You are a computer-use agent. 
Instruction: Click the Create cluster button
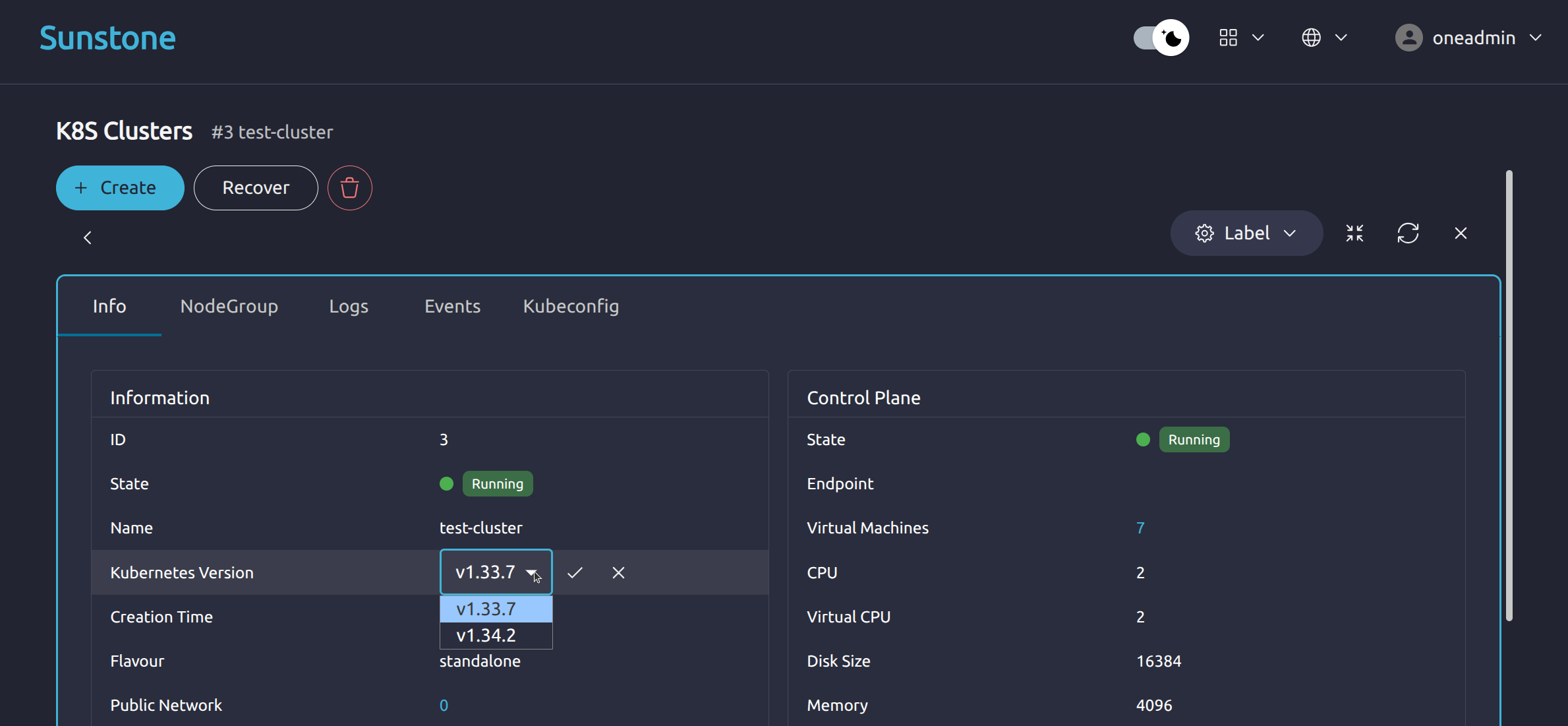point(120,188)
